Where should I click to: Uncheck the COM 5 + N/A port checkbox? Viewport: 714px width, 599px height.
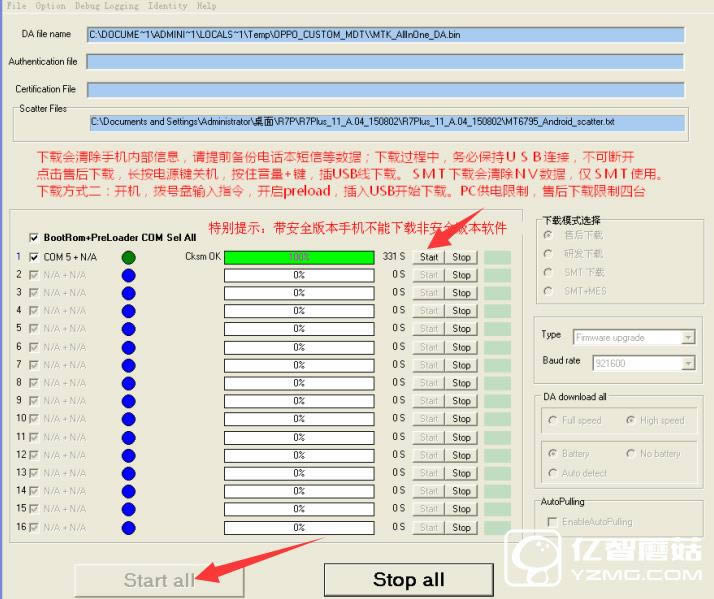[35, 257]
